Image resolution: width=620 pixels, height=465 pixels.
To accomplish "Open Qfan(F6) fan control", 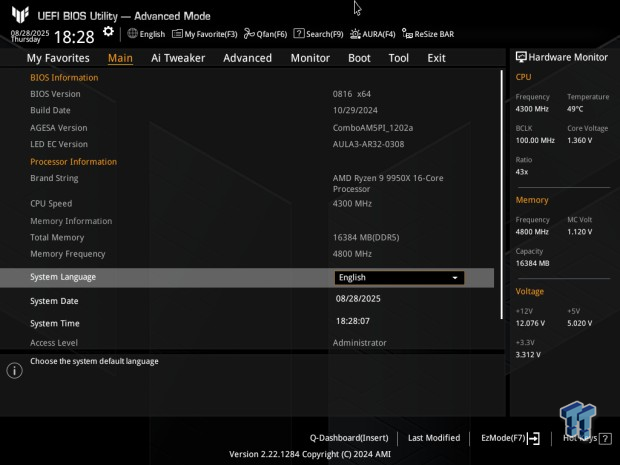I will (265, 34).
